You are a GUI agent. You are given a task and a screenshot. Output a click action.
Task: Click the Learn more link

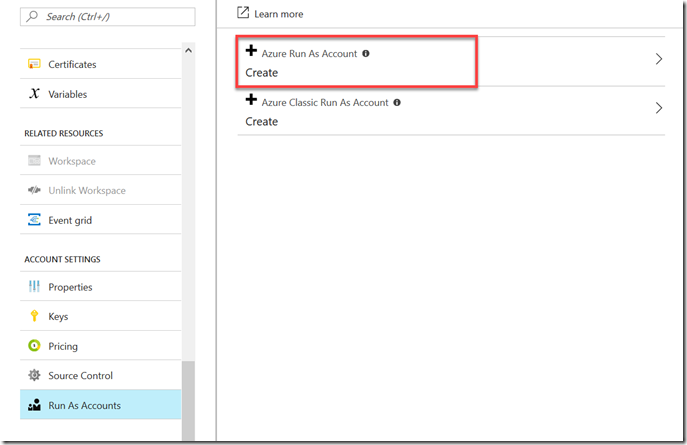coord(279,14)
